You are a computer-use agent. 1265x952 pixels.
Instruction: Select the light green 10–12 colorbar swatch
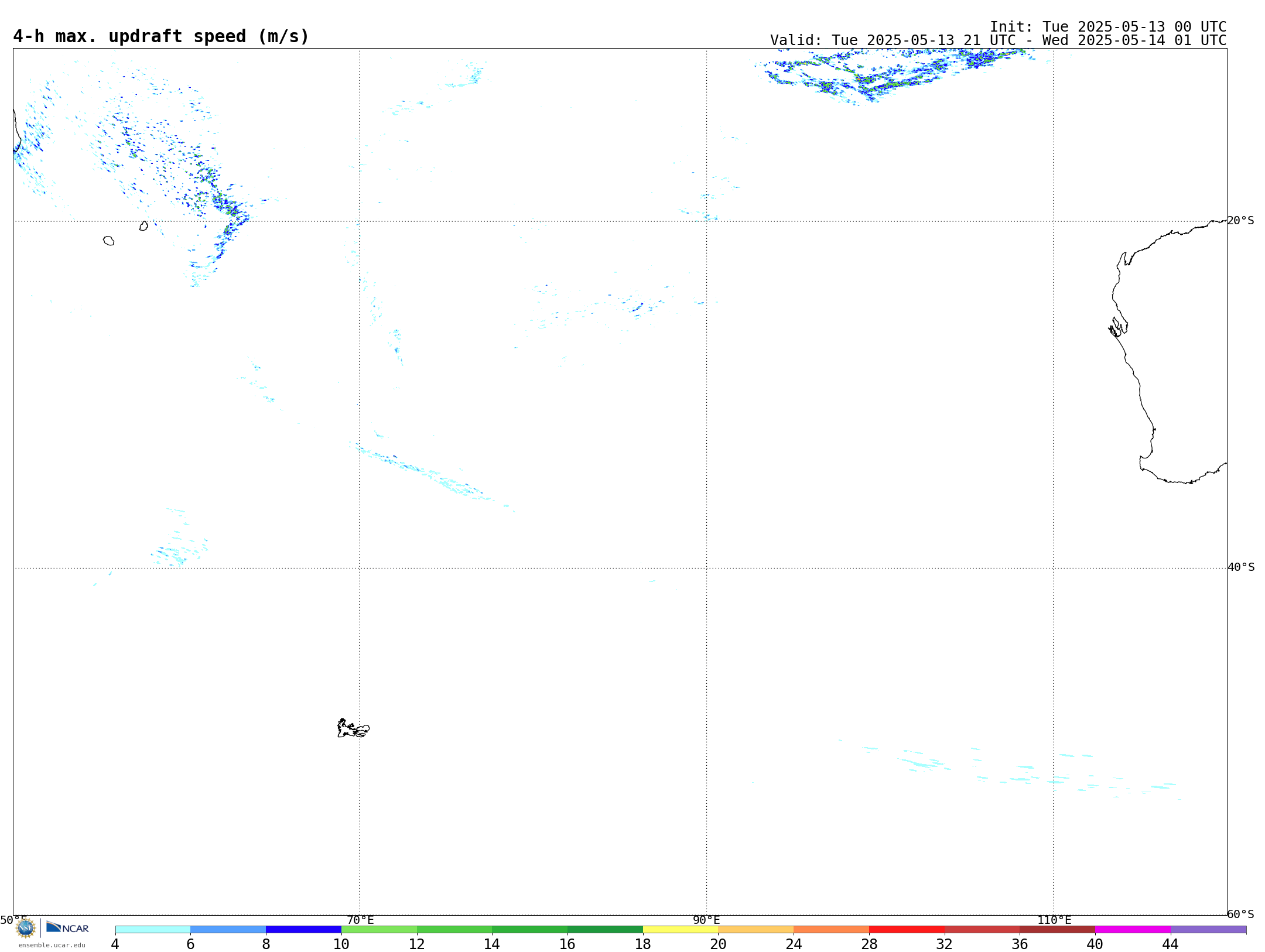pyautogui.click(x=379, y=929)
